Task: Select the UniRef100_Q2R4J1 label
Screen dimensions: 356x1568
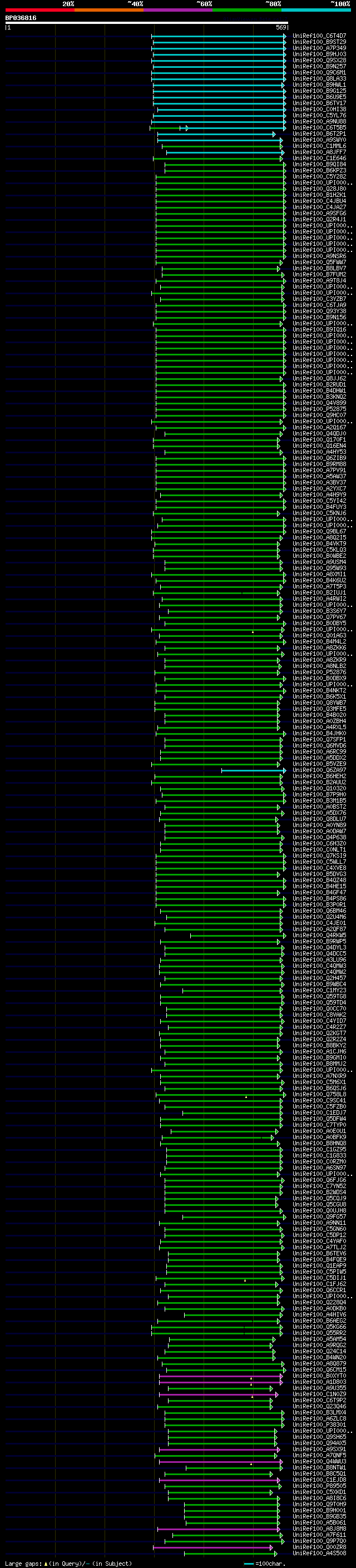Action: point(319,220)
